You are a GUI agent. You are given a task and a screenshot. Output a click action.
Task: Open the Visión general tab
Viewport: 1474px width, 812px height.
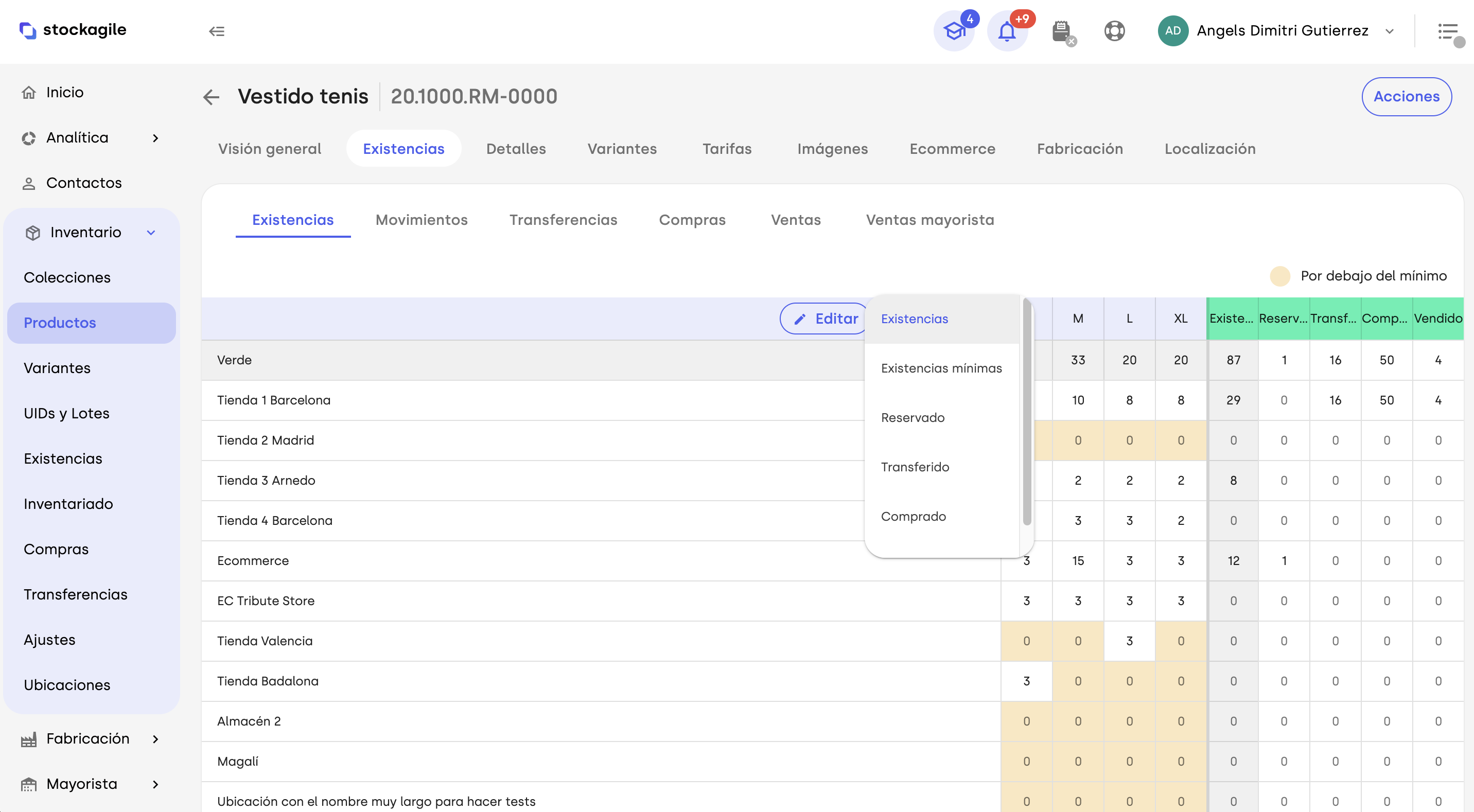(x=270, y=149)
